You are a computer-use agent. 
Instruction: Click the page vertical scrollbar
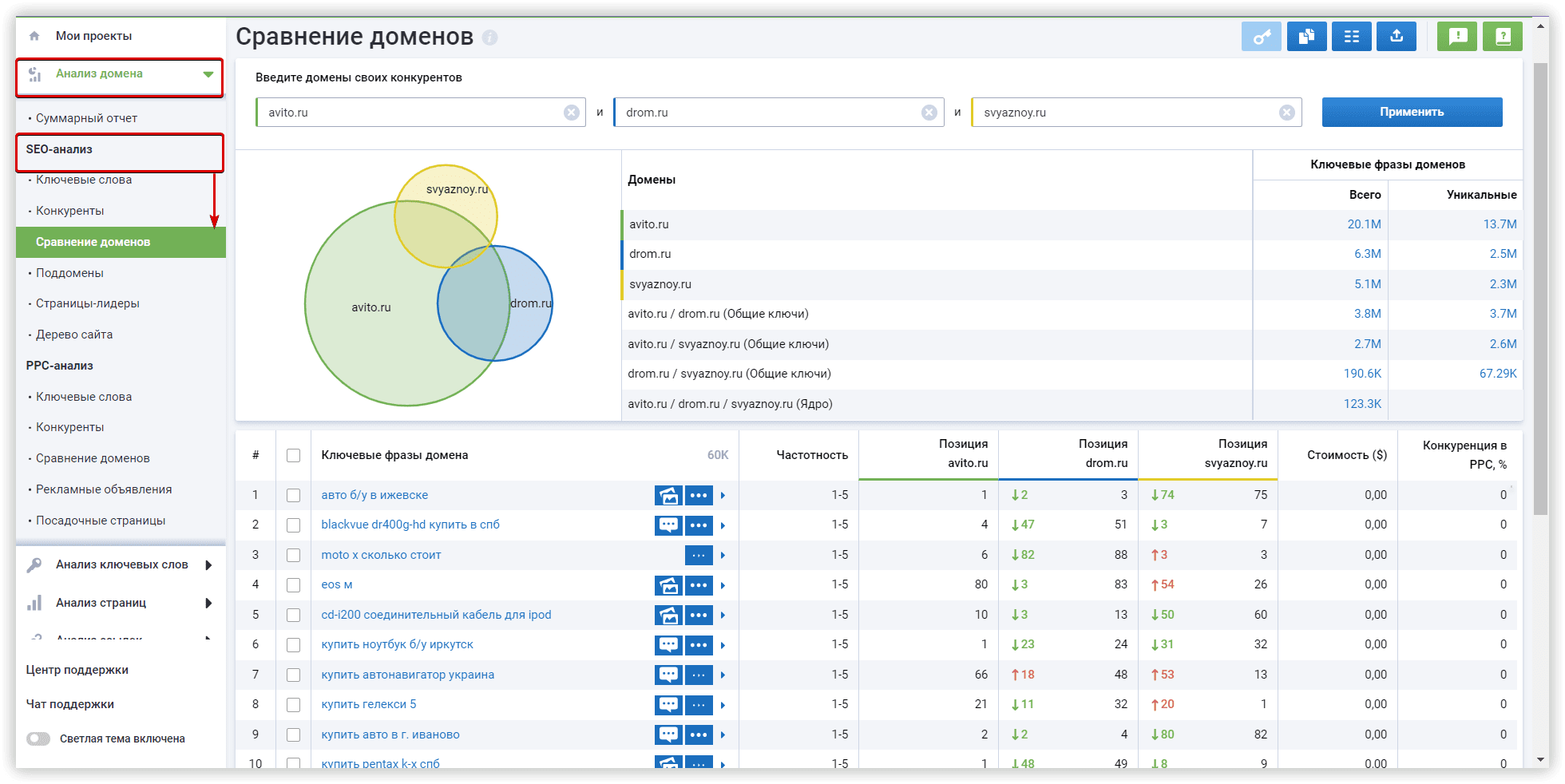1541,287
